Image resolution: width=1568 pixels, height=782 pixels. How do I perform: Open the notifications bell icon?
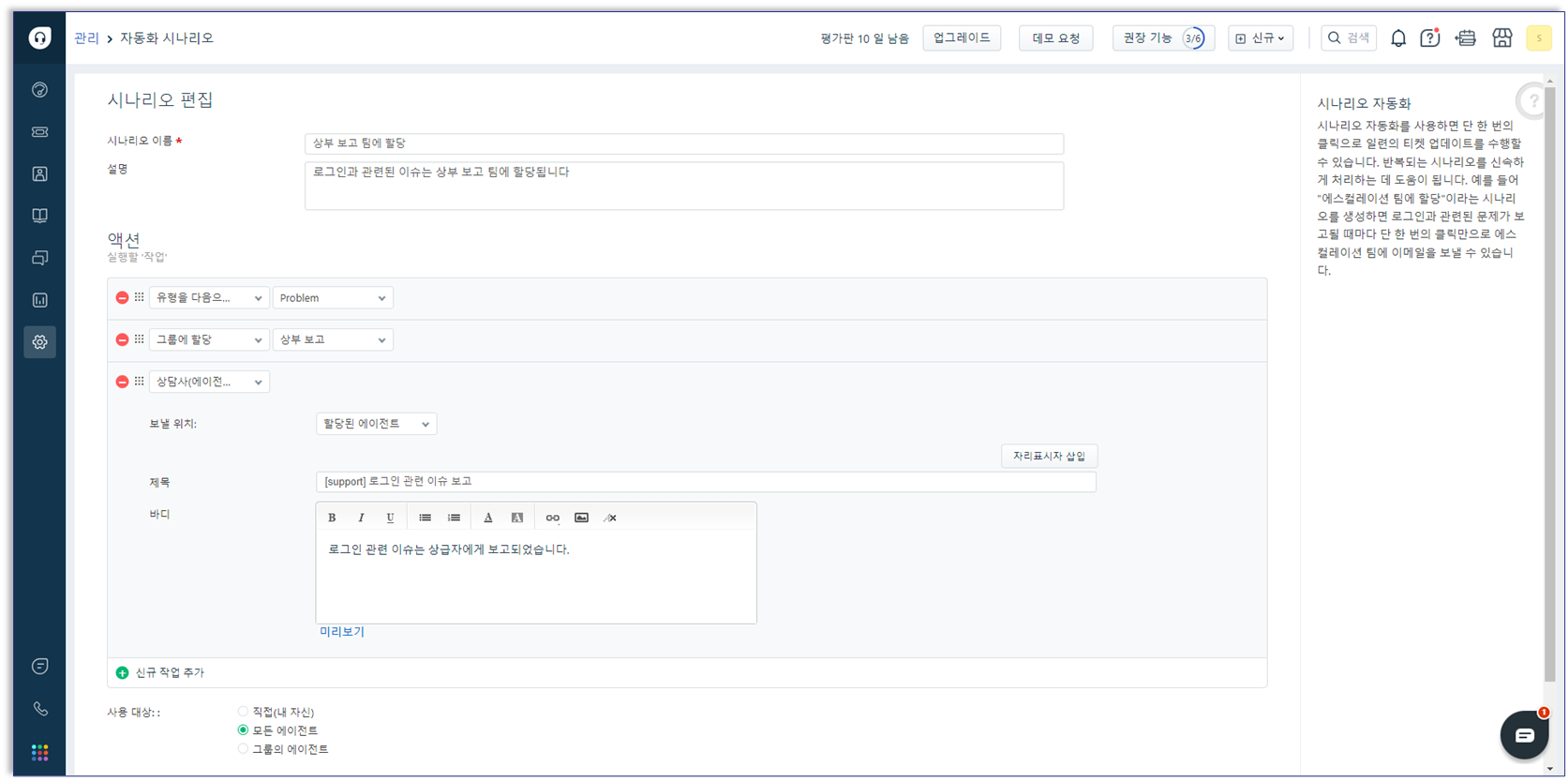(x=1397, y=38)
